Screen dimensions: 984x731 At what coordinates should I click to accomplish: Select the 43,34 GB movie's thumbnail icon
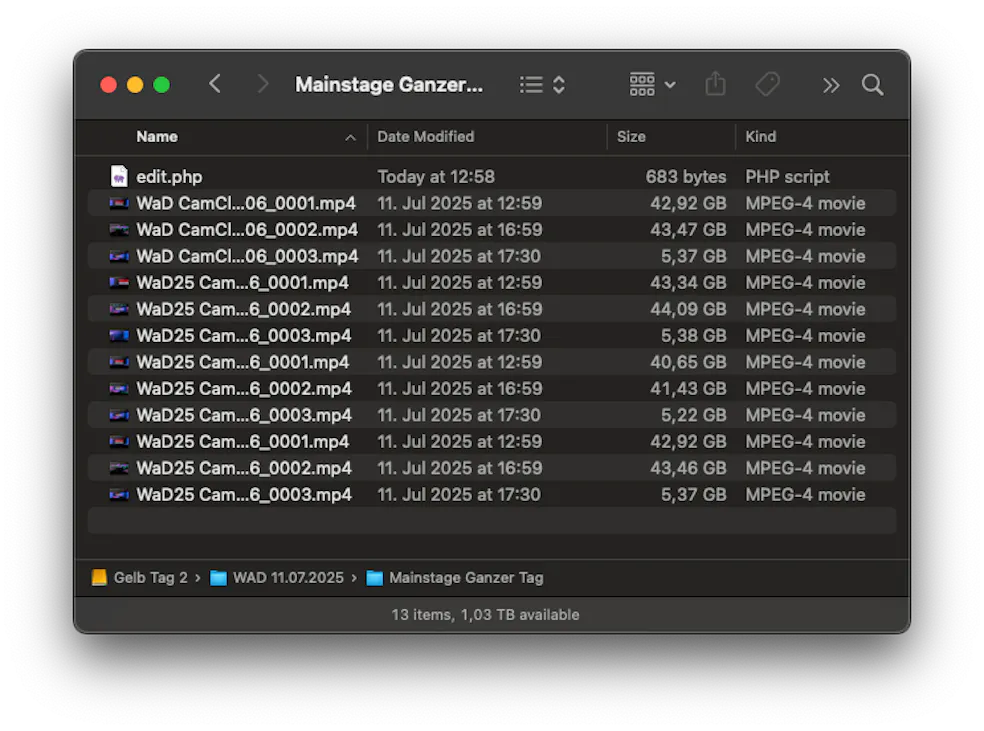tap(119, 282)
